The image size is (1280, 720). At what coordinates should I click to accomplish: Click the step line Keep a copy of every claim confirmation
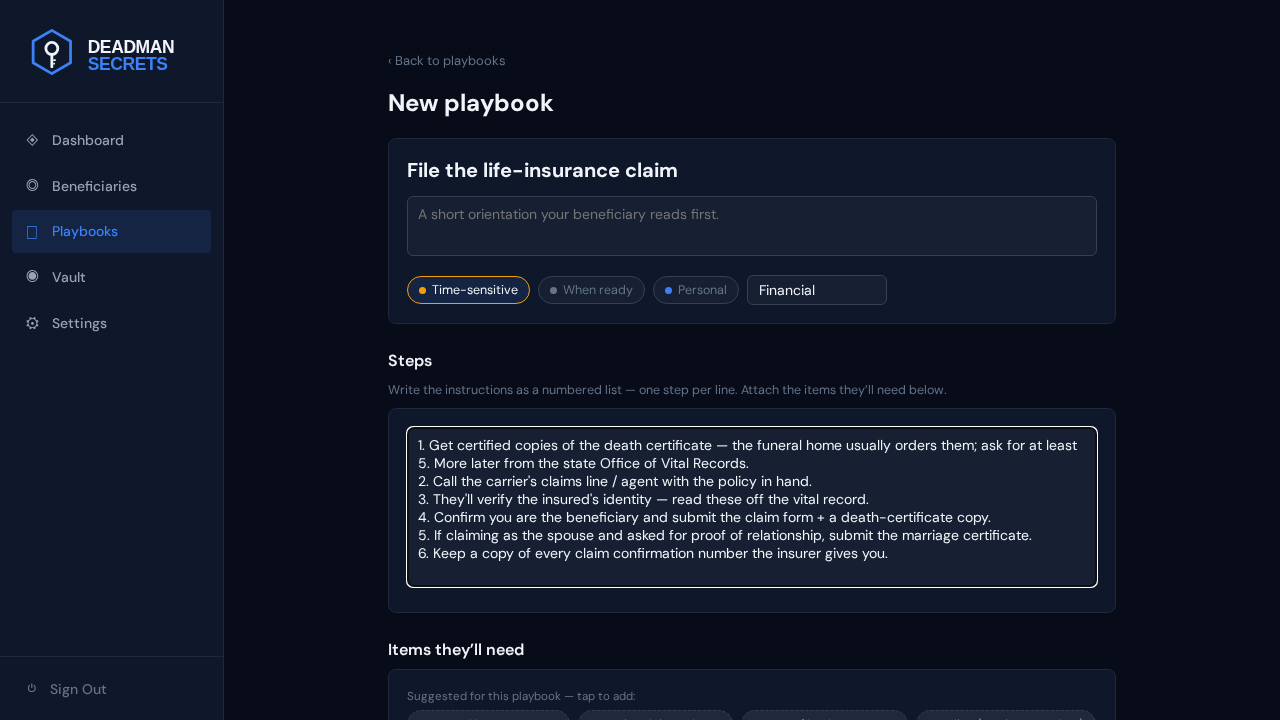tap(653, 553)
